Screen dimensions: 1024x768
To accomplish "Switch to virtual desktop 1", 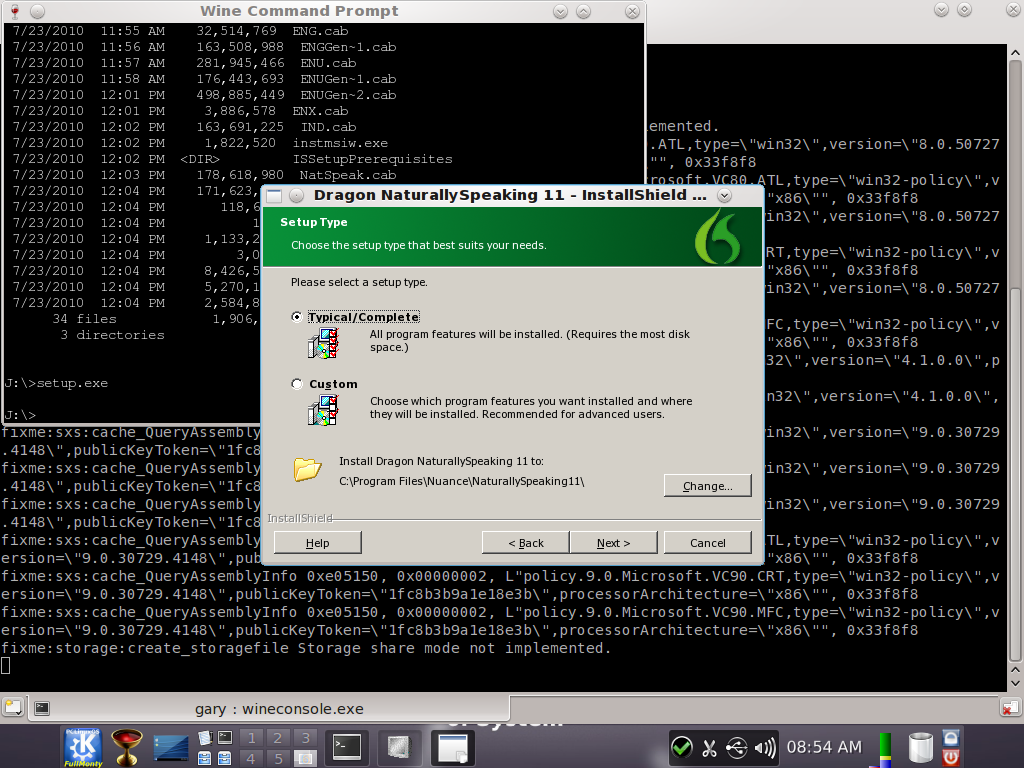I will (251, 738).
